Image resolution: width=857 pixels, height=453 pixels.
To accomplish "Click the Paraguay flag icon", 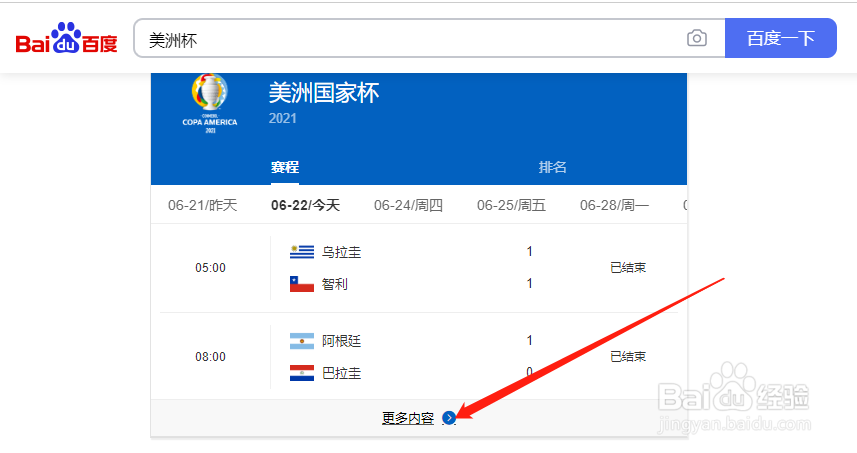I will click(302, 373).
